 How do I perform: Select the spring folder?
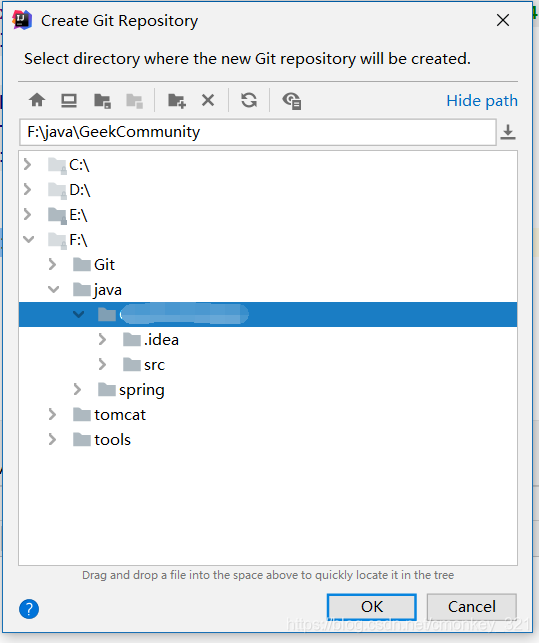(x=268, y=390)
